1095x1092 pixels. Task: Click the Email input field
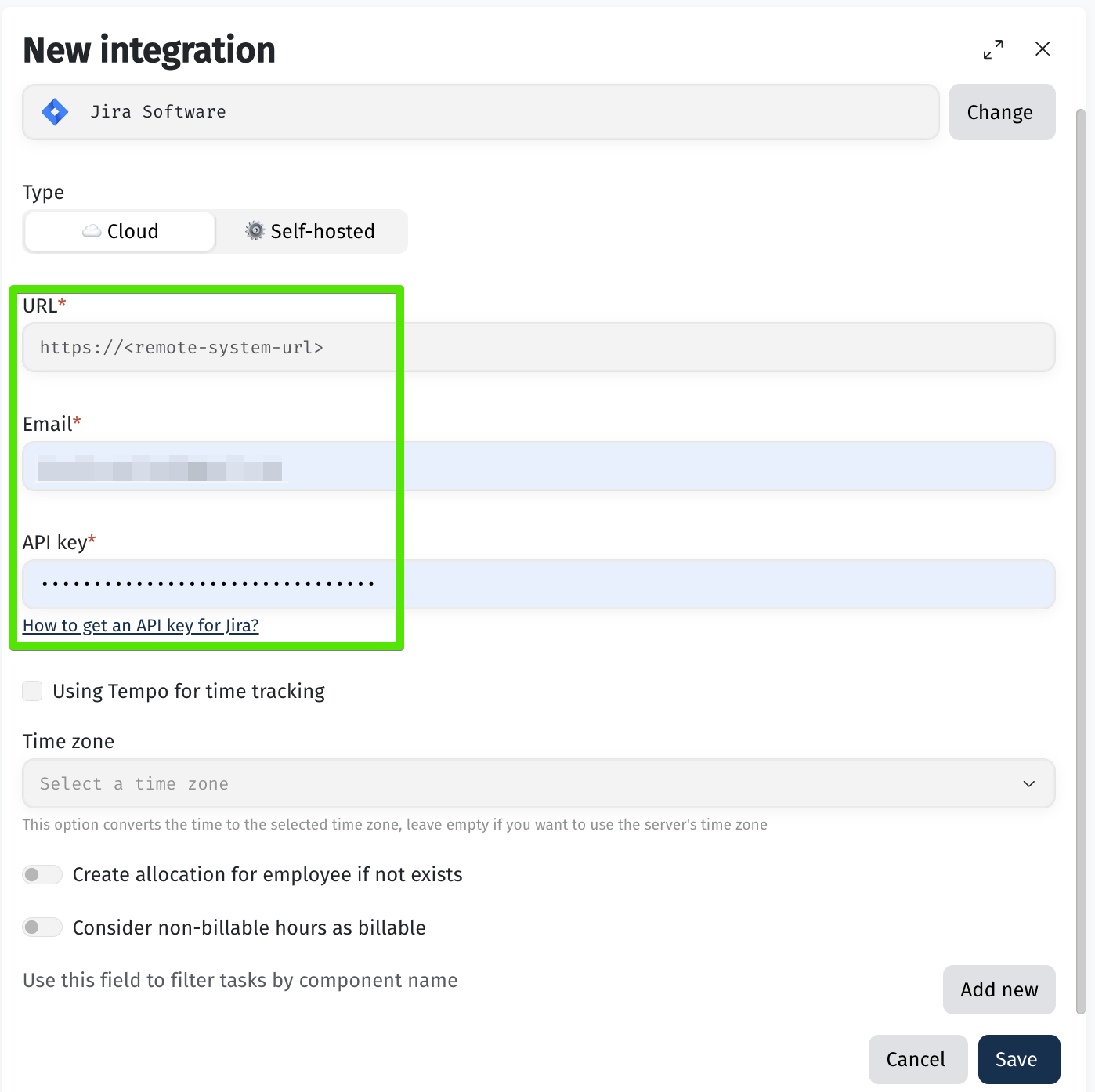(x=539, y=466)
